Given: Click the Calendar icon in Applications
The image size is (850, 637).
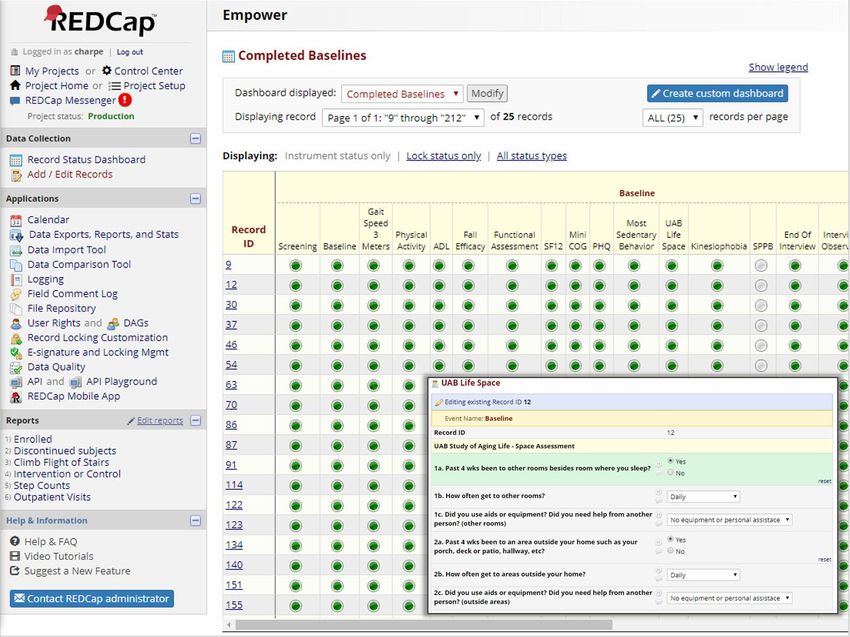Looking at the screenshot, I should point(16,220).
